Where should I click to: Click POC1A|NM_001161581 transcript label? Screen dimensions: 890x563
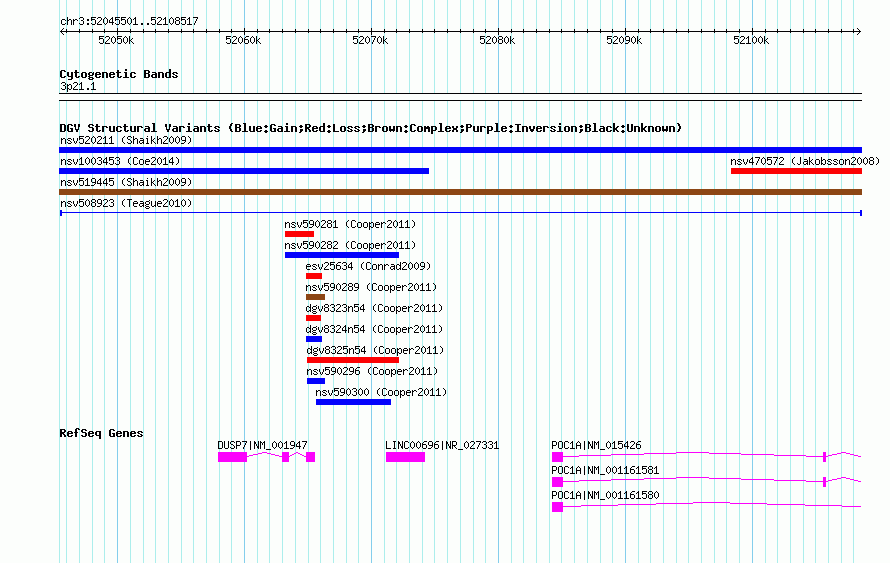click(606, 470)
